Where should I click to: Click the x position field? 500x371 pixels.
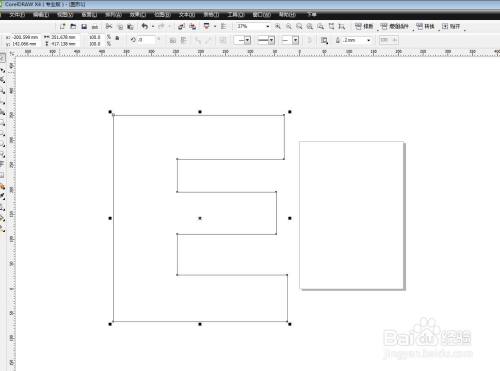coord(25,37)
